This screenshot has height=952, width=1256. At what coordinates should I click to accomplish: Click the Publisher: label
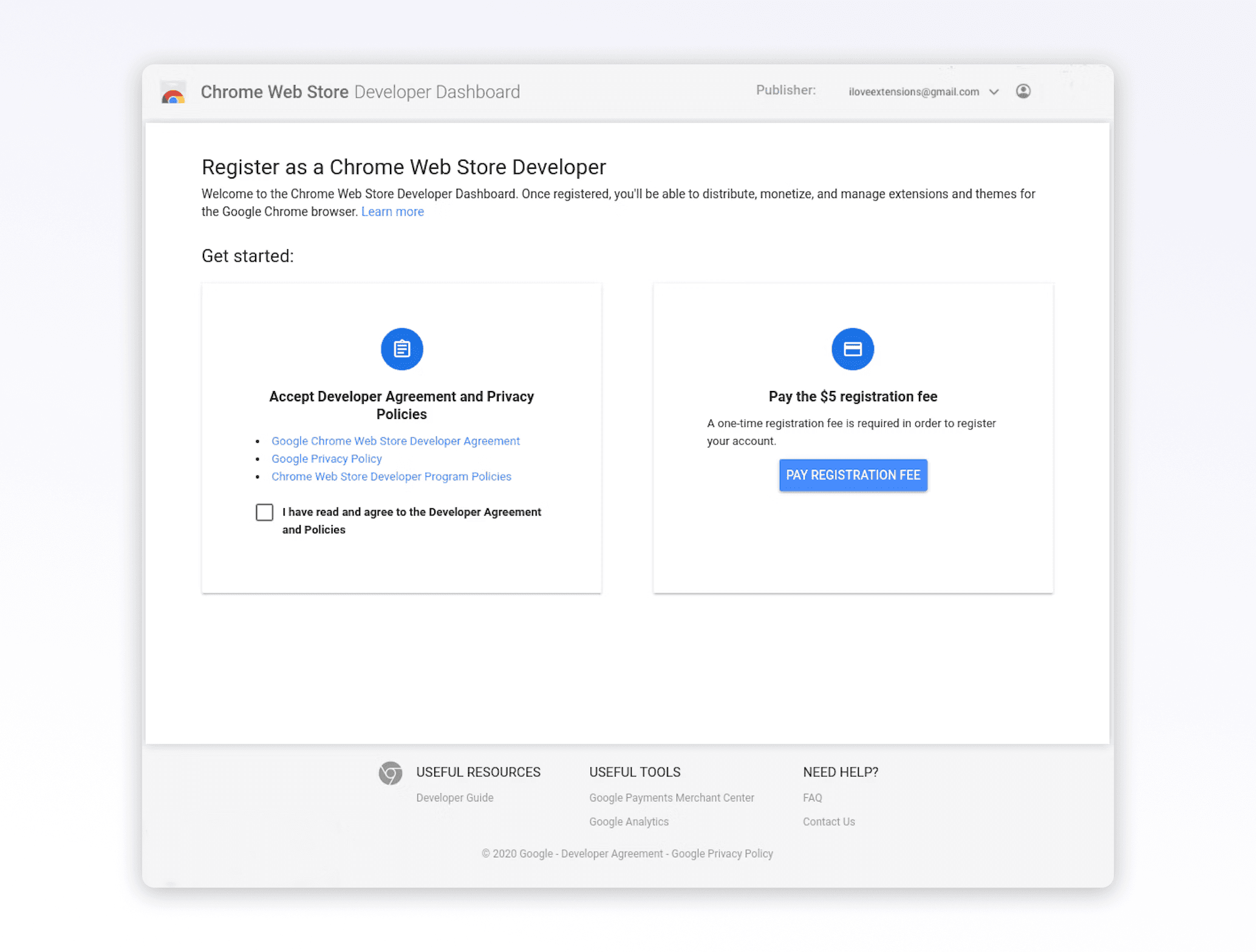coord(786,90)
